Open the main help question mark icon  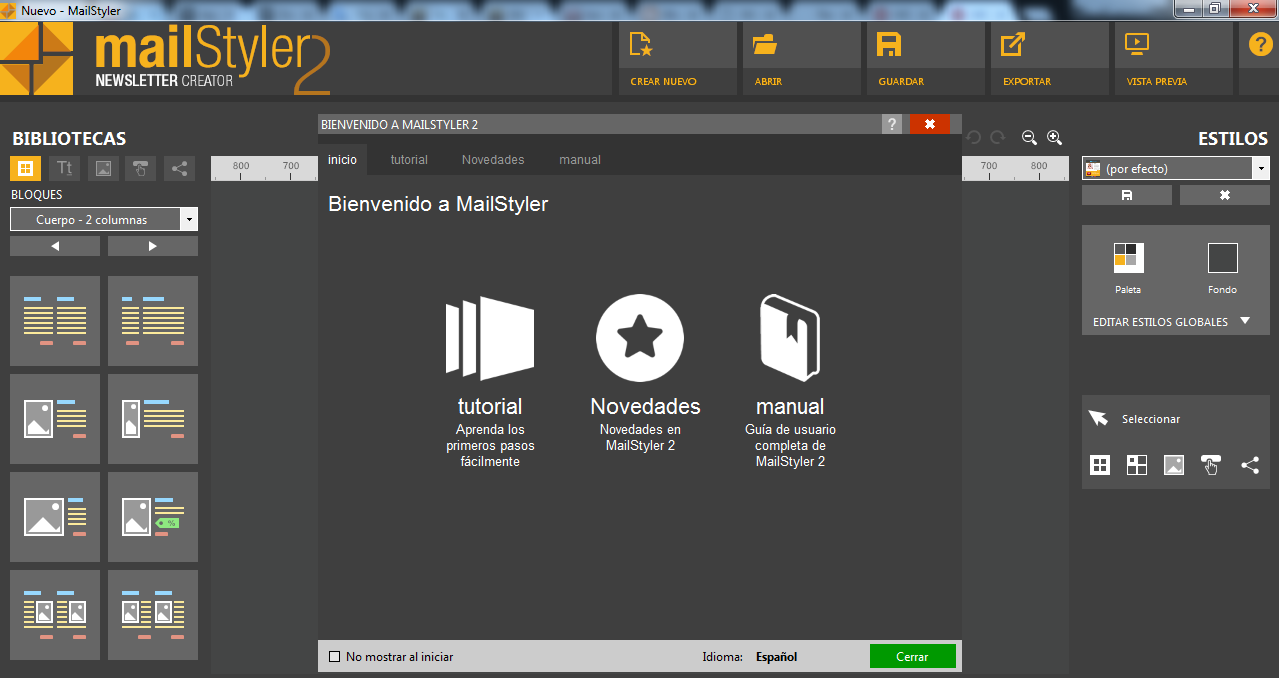point(1260,46)
